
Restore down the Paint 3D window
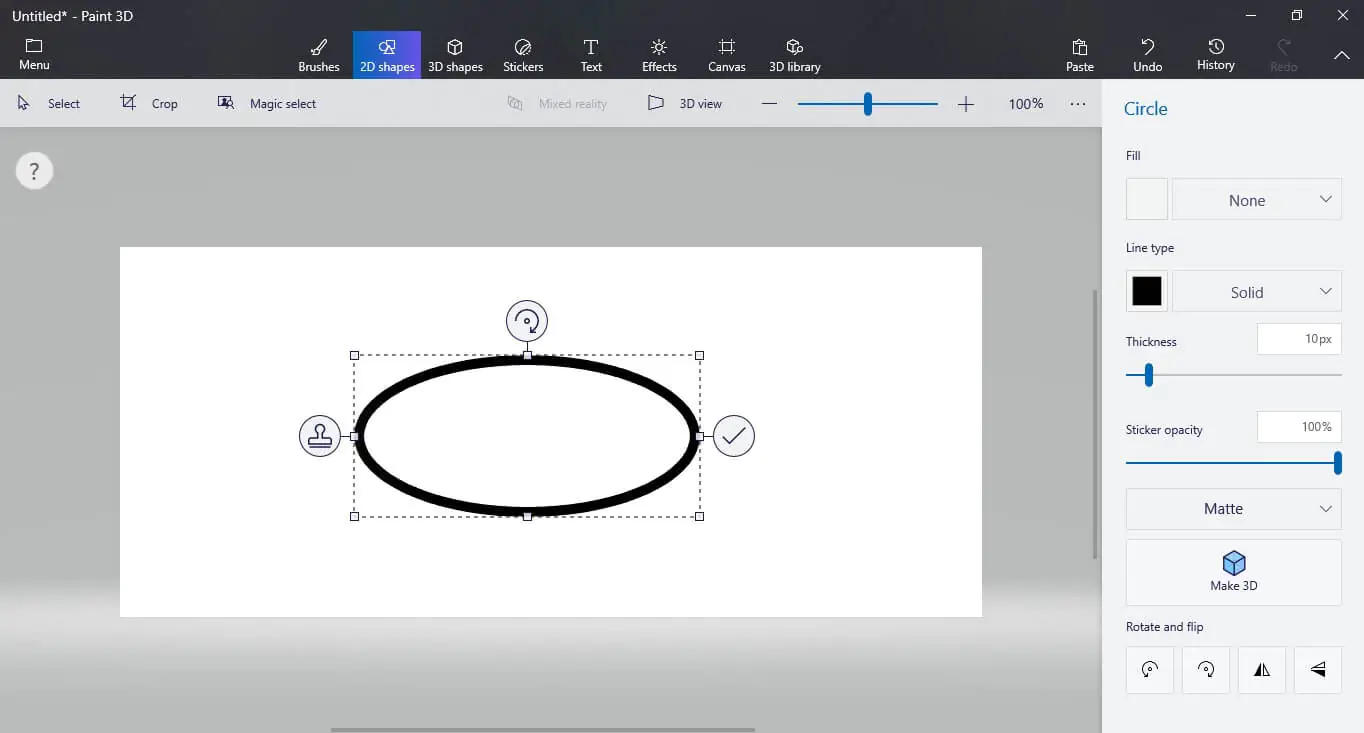pyautogui.click(x=1296, y=15)
